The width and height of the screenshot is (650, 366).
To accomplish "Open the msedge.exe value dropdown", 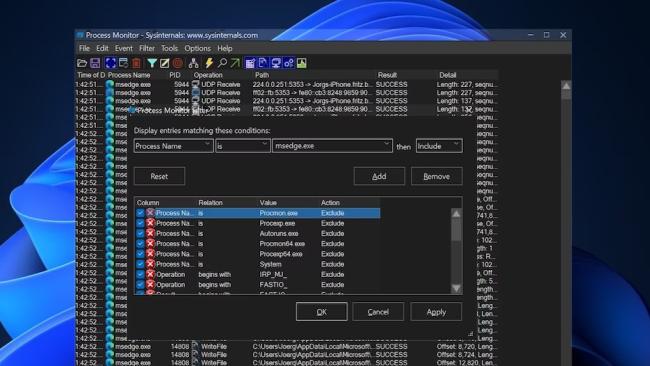I will tap(332, 146).
